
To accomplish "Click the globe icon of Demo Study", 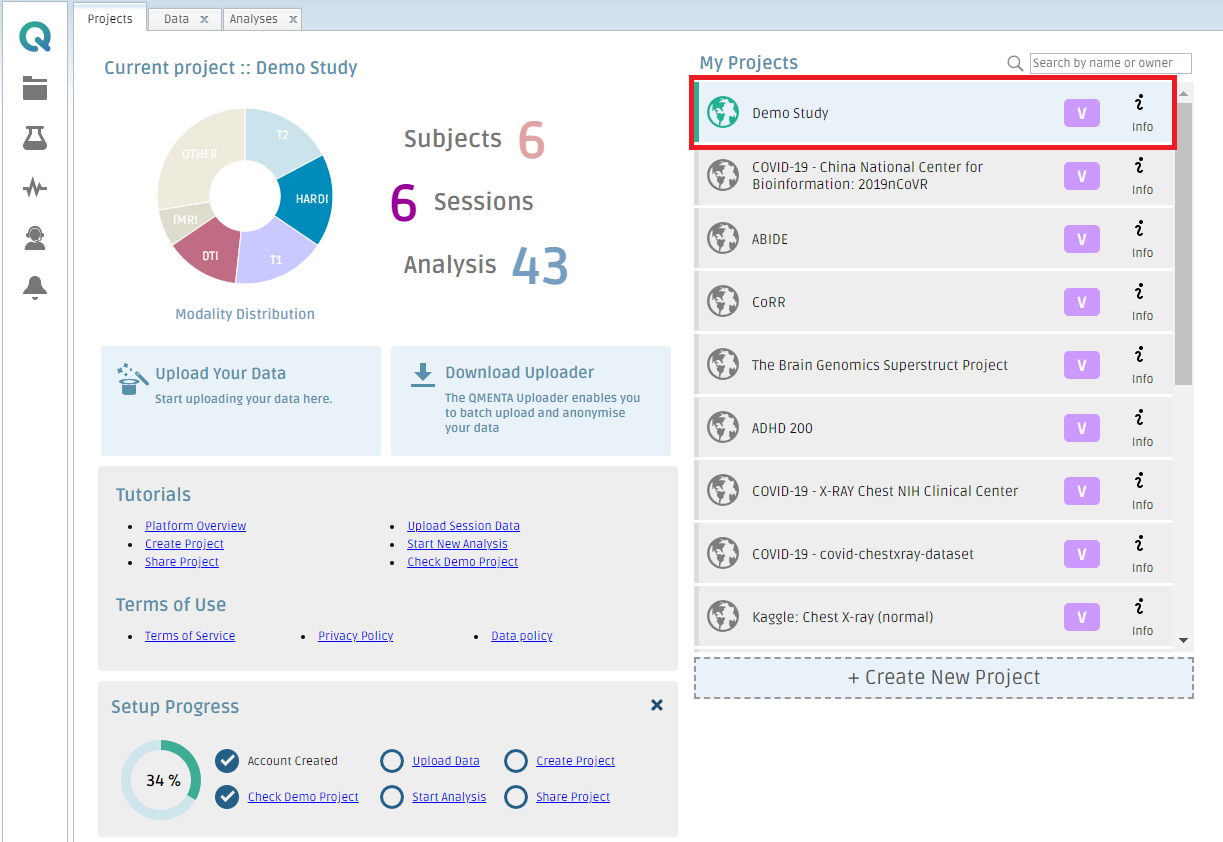I will 722,113.
